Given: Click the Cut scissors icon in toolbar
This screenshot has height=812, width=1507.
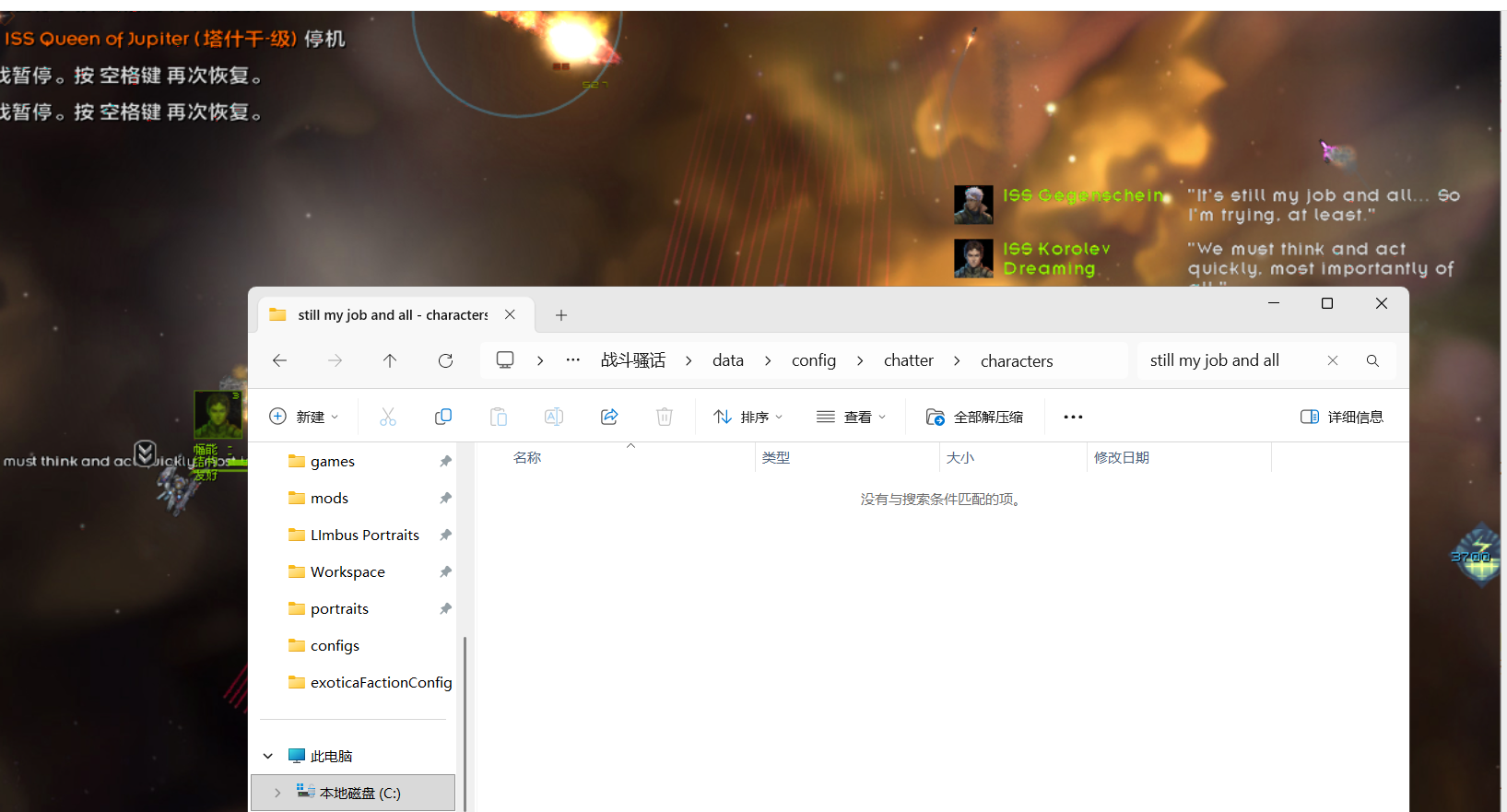Looking at the screenshot, I should (388, 417).
